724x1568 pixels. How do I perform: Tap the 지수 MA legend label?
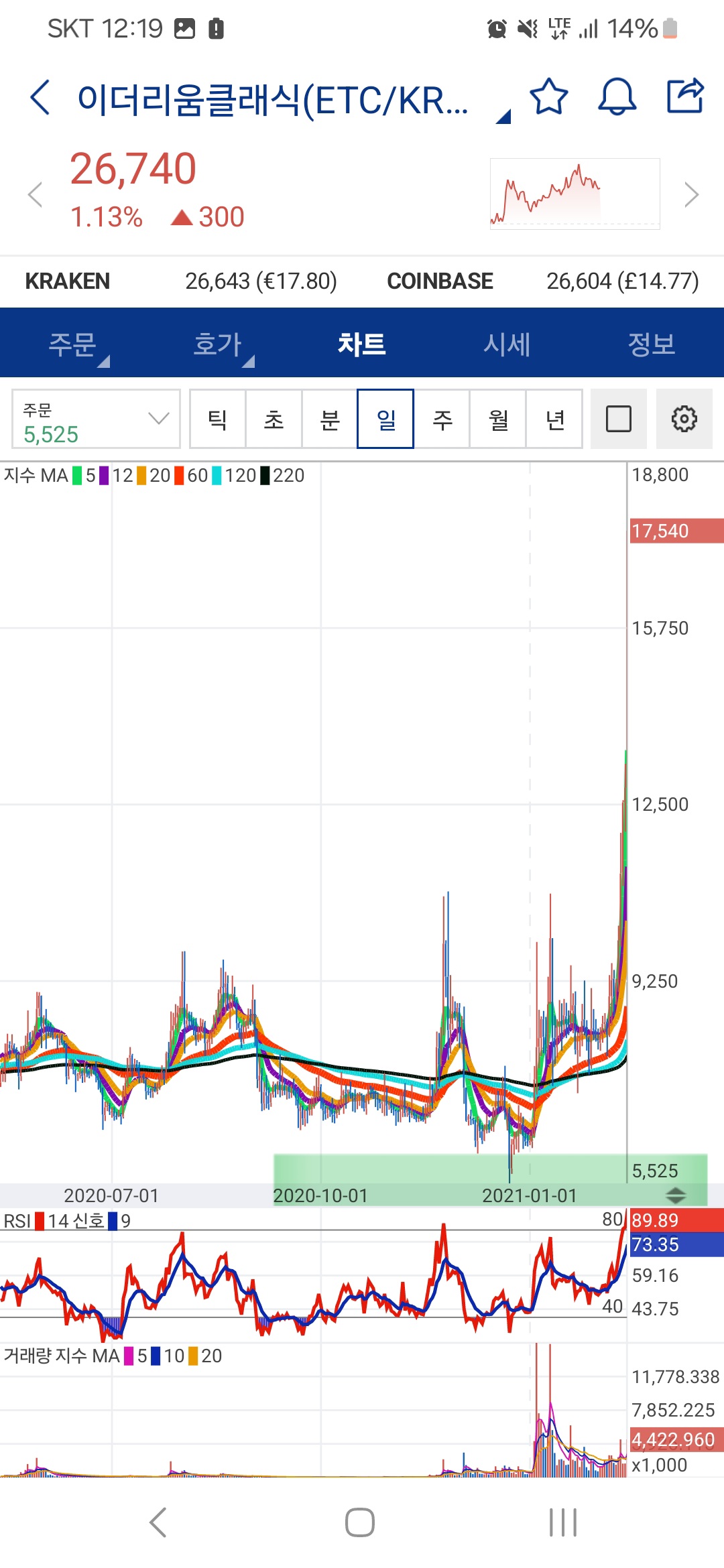(x=36, y=475)
